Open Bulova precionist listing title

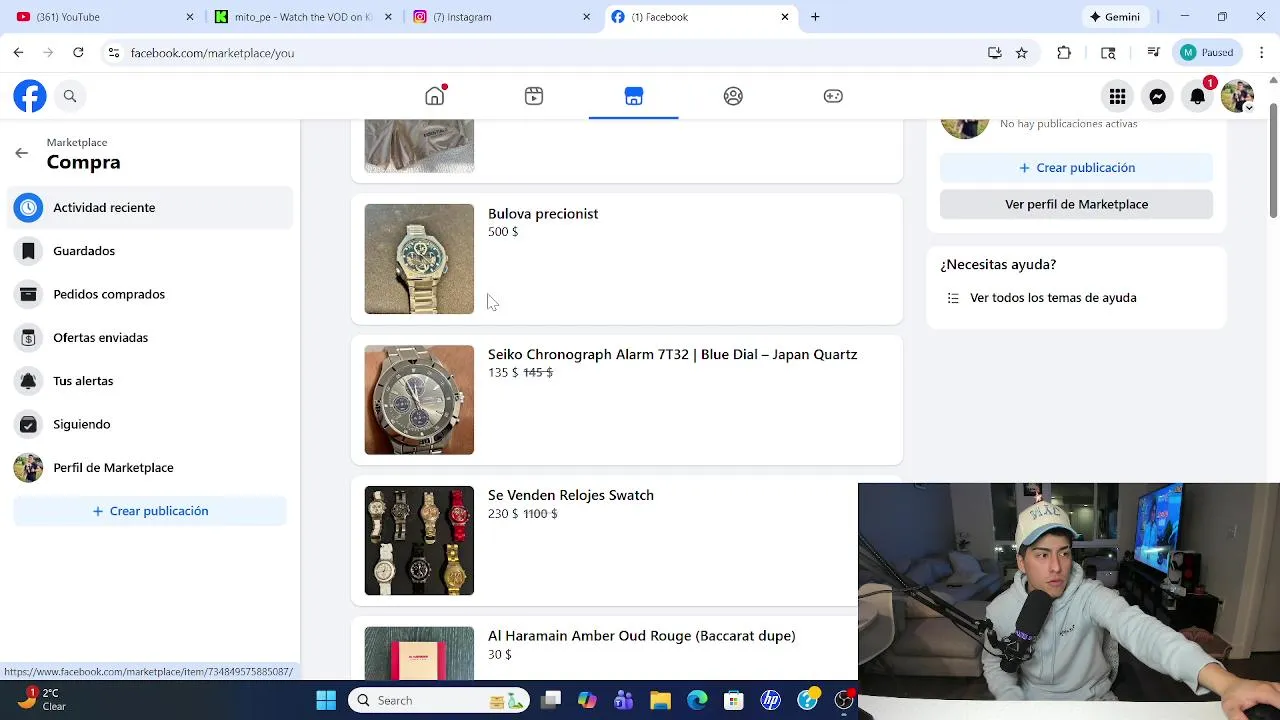coord(543,214)
